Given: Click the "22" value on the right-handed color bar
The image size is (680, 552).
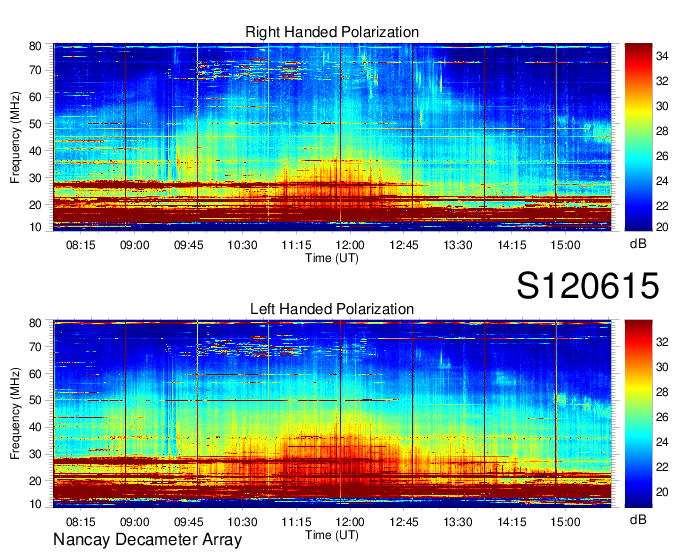Looking at the screenshot, I should click(662, 206).
